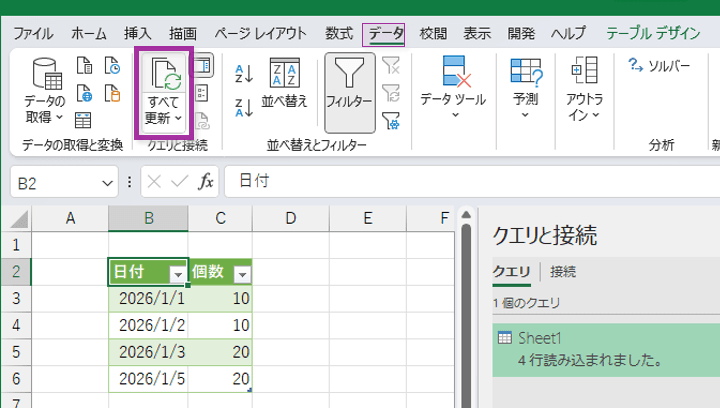
Task: Switch to the 開発 tab
Action: (x=521, y=34)
